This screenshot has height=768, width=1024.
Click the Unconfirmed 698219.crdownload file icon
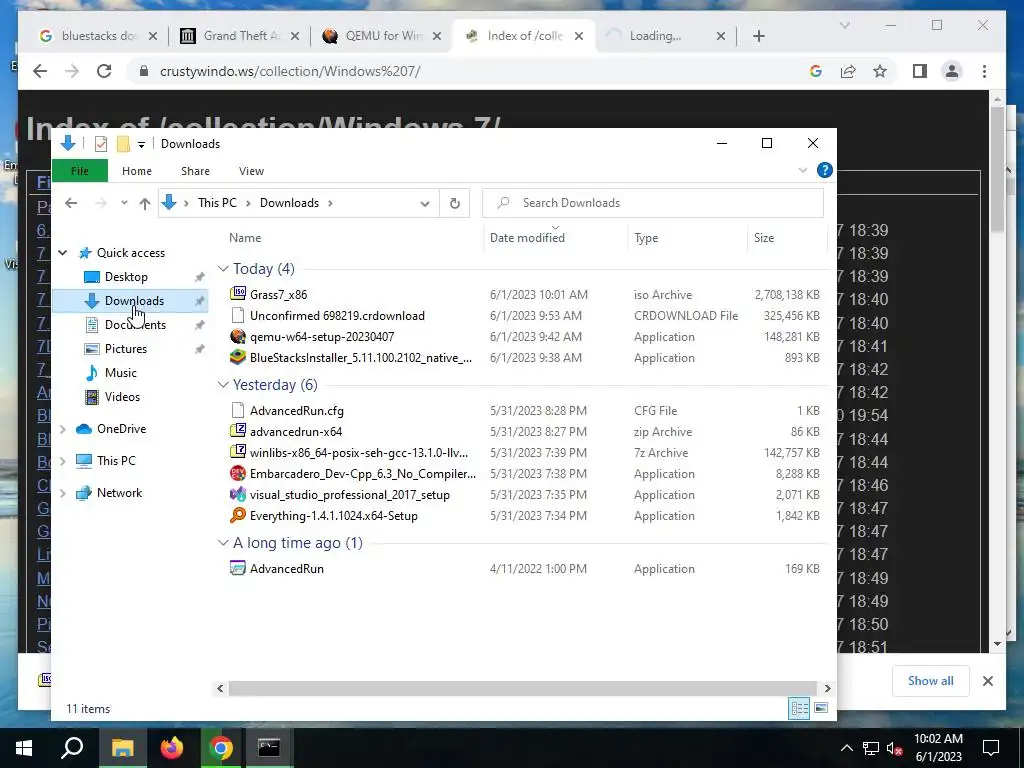pos(238,315)
